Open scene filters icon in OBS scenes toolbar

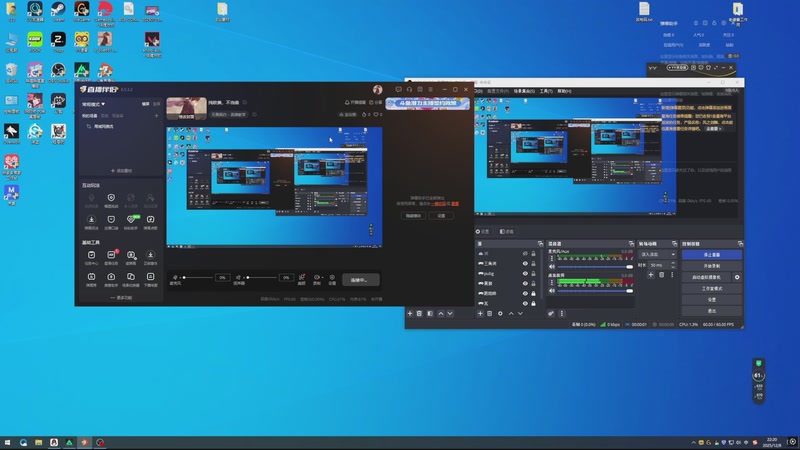pos(430,314)
